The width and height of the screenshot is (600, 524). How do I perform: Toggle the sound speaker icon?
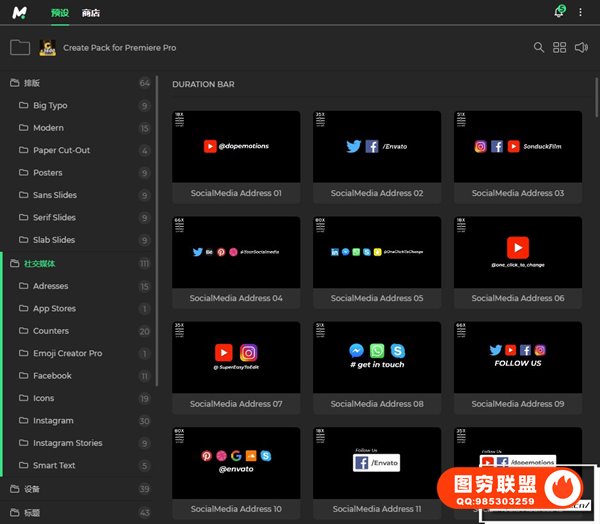point(582,47)
